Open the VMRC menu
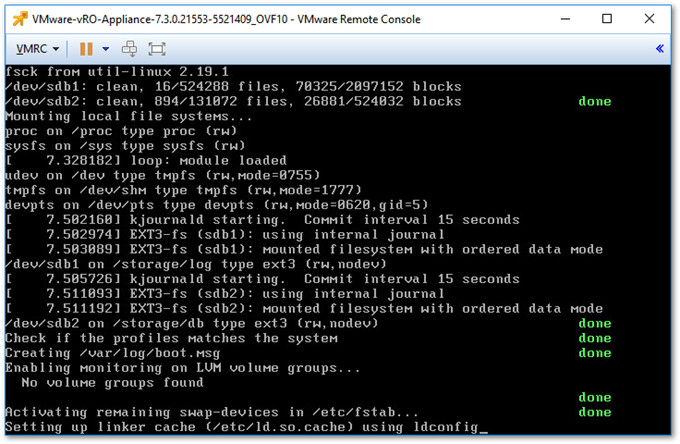 tap(37, 49)
